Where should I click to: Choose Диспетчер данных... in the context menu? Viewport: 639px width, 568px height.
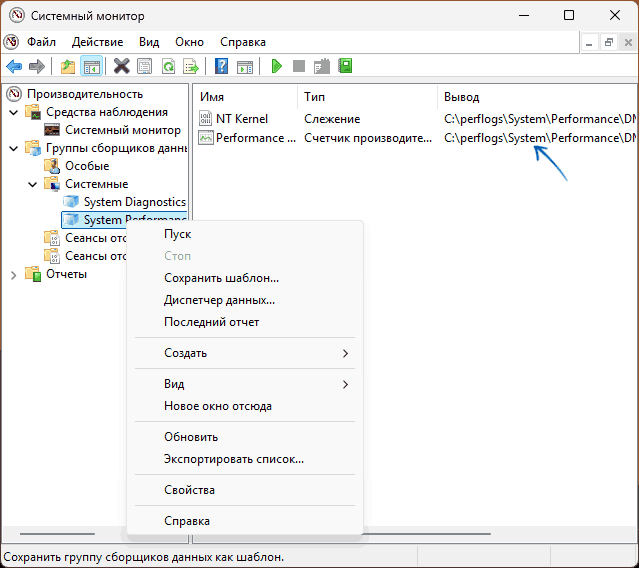click(x=245, y=300)
